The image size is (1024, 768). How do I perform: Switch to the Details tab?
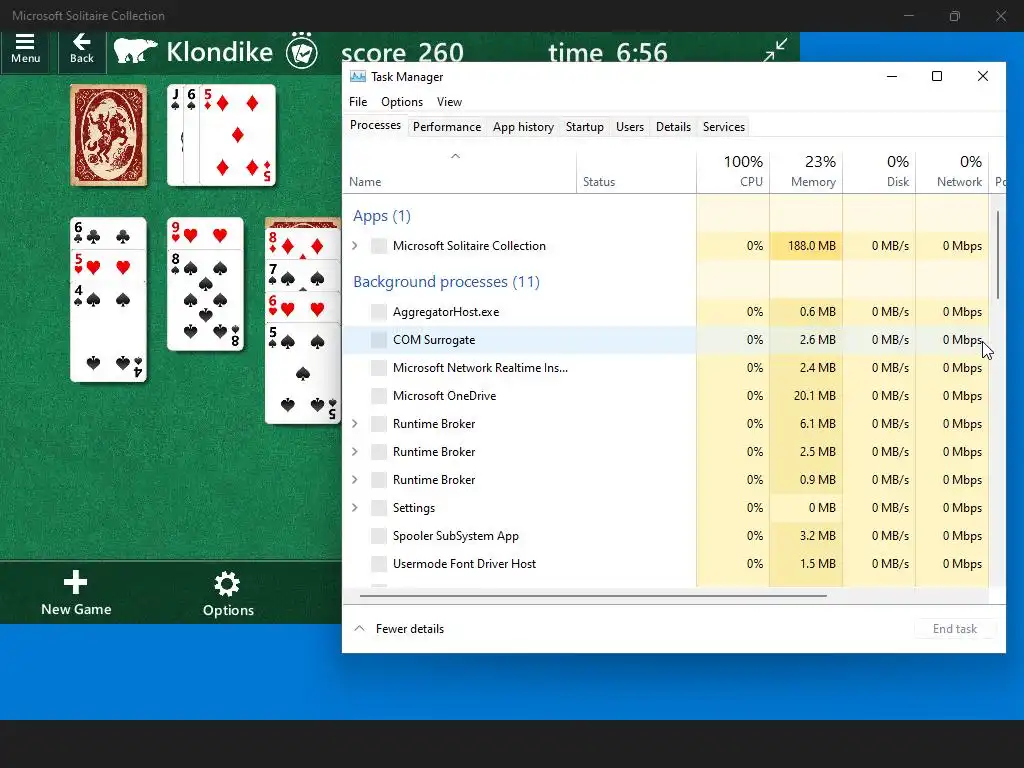click(673, 127)
